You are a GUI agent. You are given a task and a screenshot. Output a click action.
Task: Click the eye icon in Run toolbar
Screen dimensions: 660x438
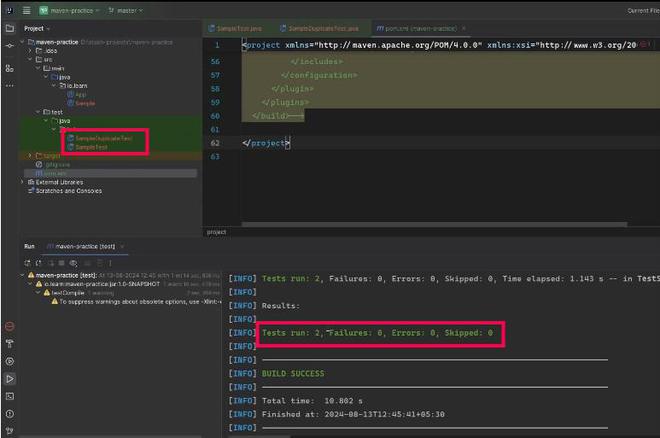click(x=73, y=263)
